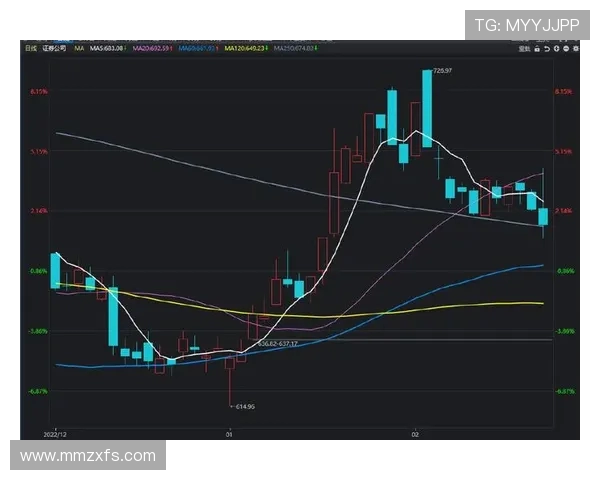Select the MA5 moving average value
600x480 pixels.
[x=108, y=48]
